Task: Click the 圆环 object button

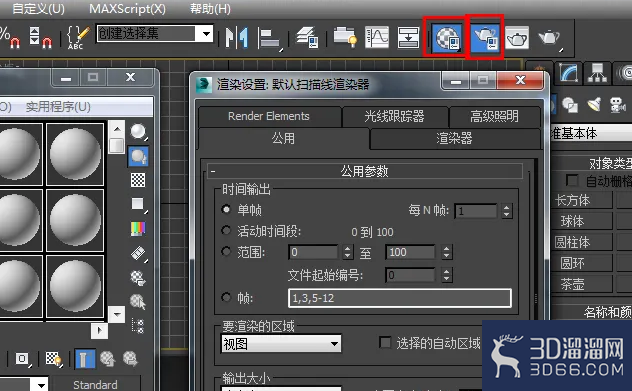Action: [x=583, y=263]
